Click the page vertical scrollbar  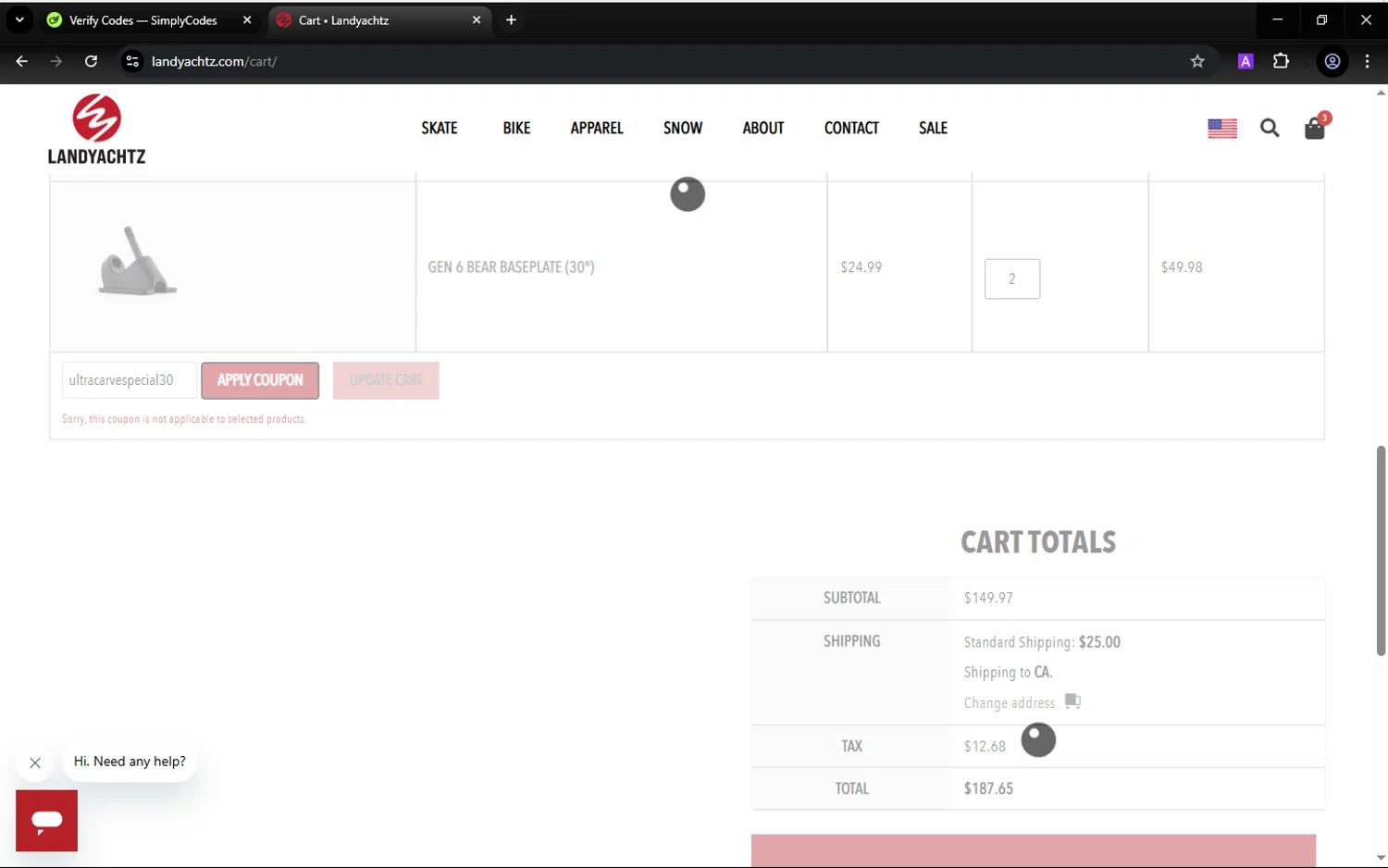(1381, 551)
